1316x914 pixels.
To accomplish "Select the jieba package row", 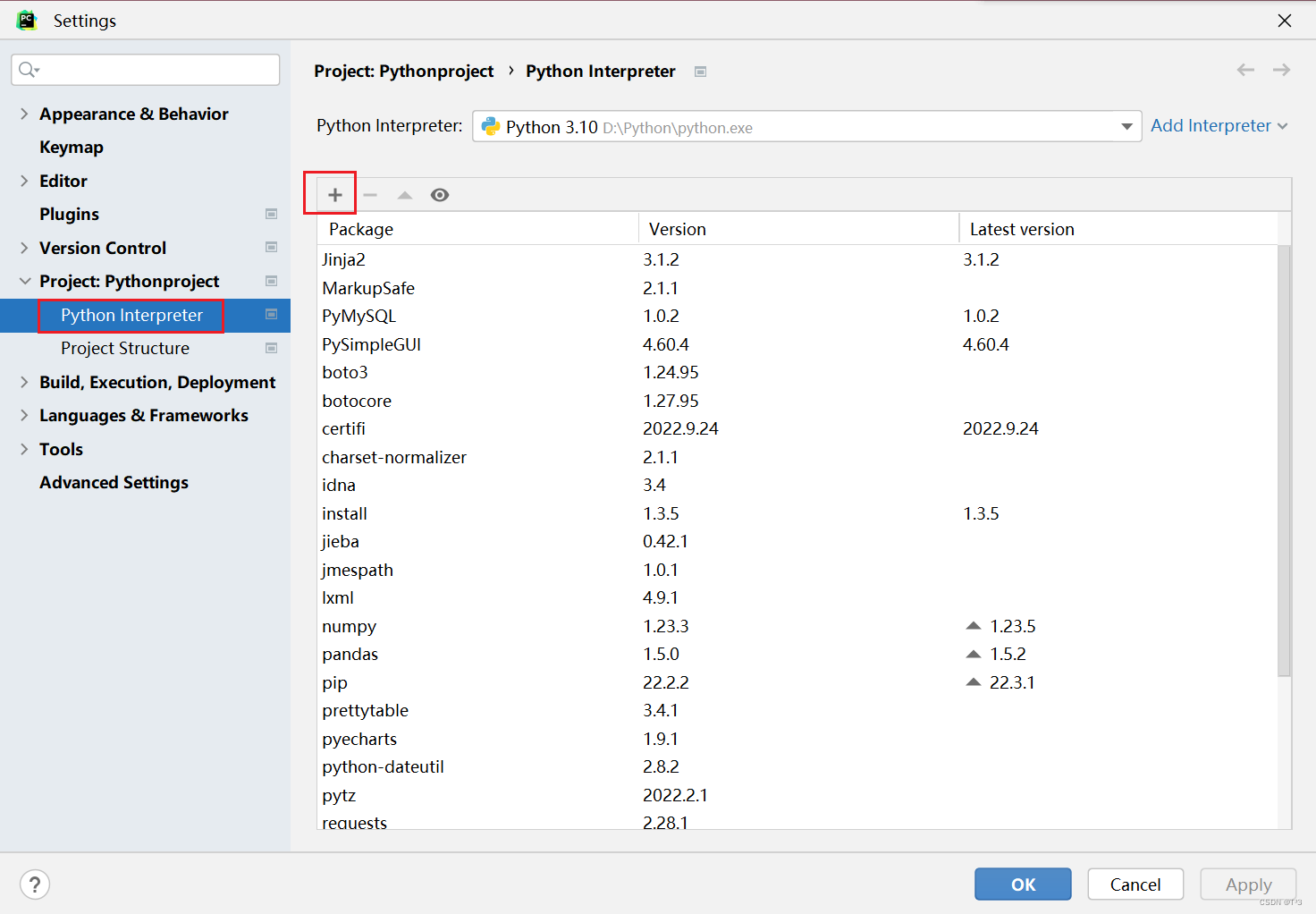I will click(797, 541).
